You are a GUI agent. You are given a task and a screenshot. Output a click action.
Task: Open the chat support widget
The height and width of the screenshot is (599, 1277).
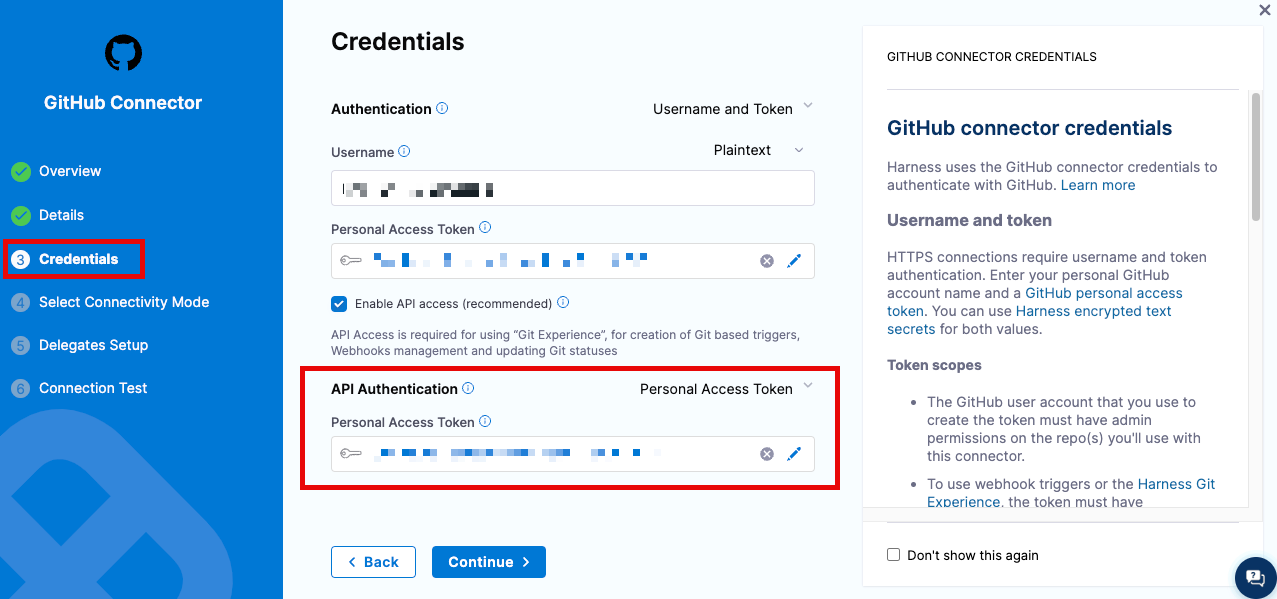pos(1255,577)
